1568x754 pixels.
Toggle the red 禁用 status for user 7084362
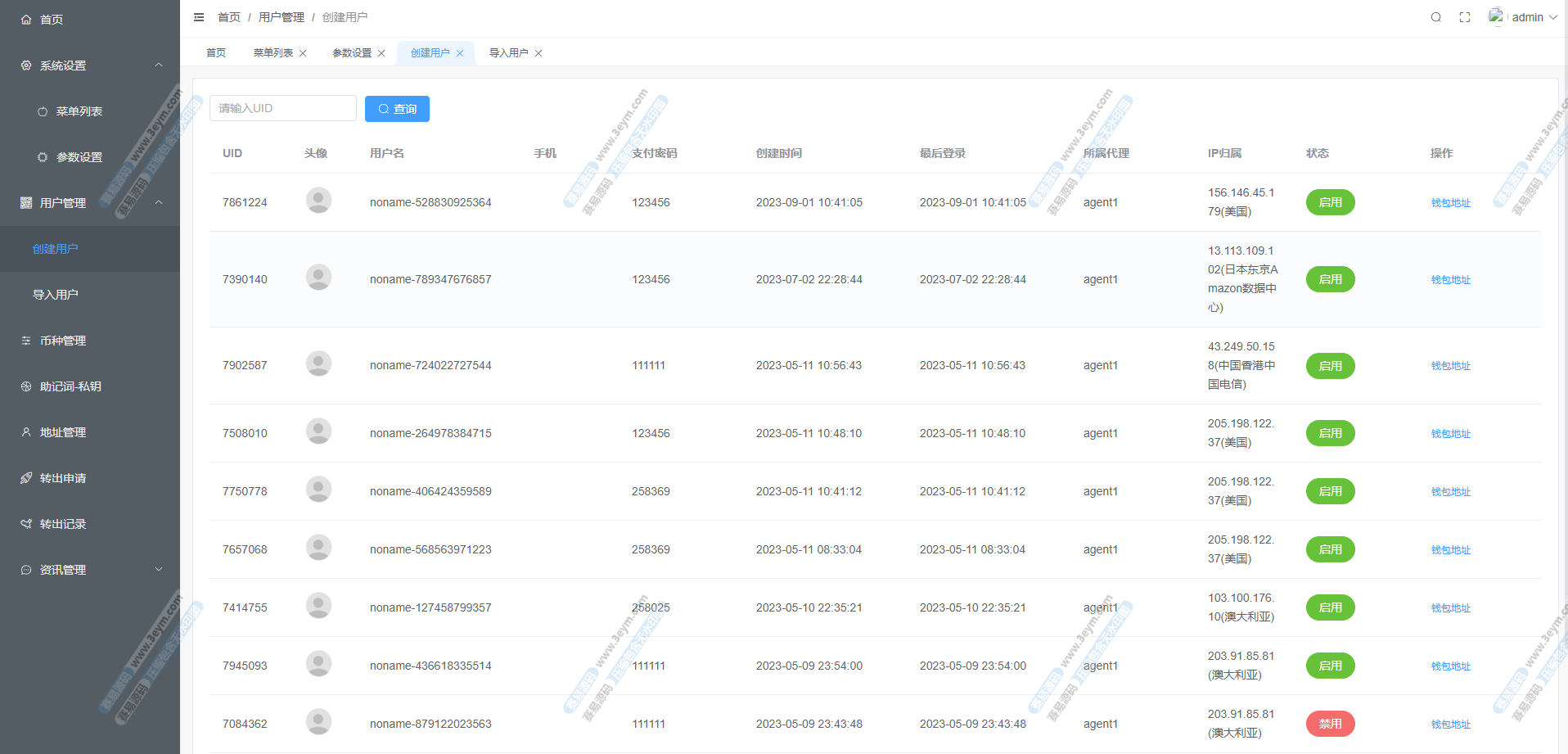click(1330, 724)
